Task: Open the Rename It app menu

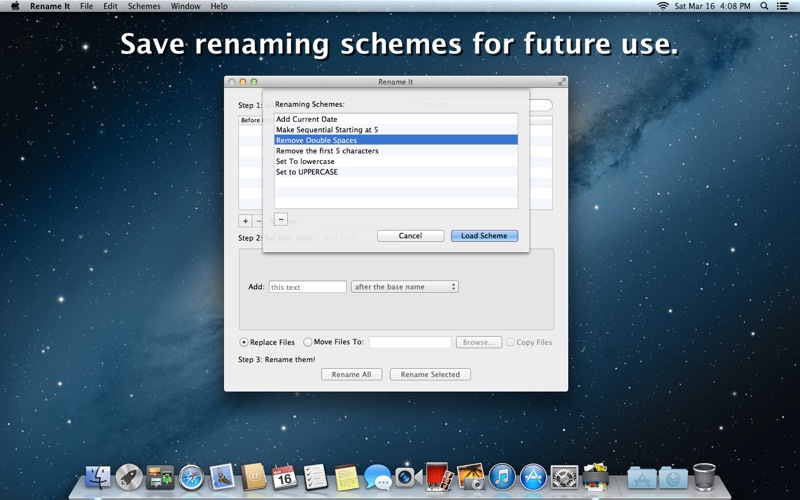Action: (x=49, y=6)
